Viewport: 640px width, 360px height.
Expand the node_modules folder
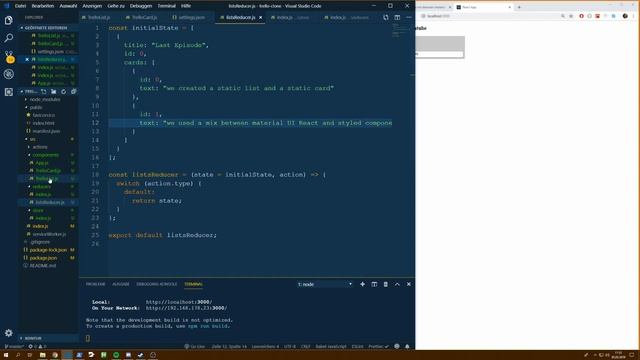tap(44, 99)
